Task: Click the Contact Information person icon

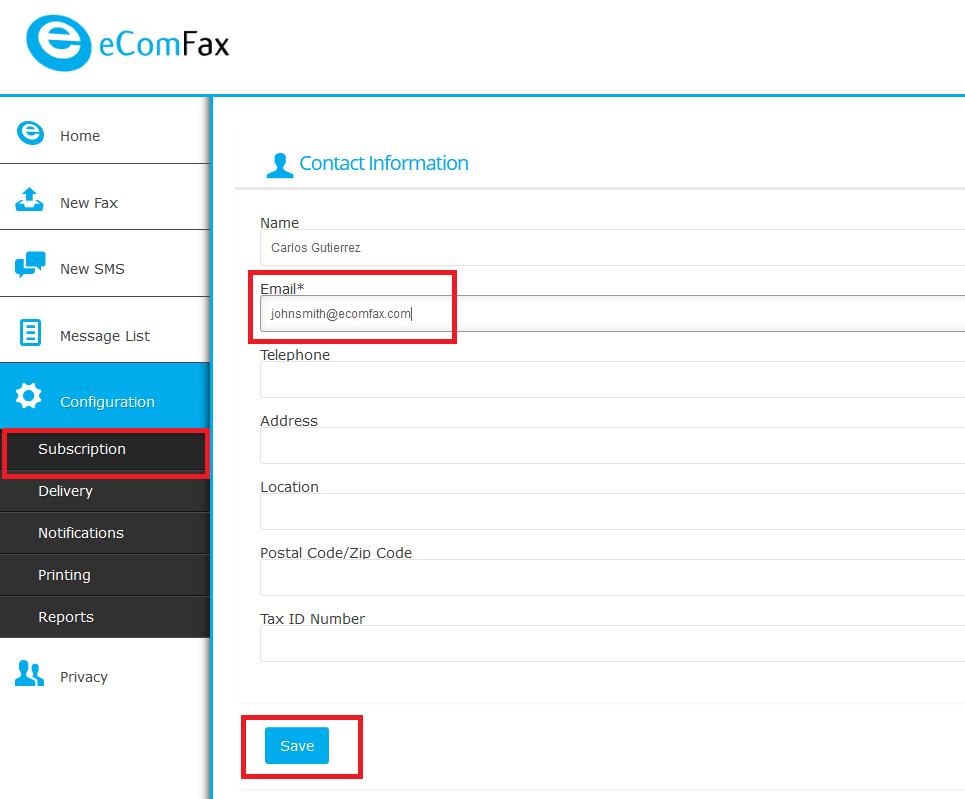Action: [x=280, y=166]
